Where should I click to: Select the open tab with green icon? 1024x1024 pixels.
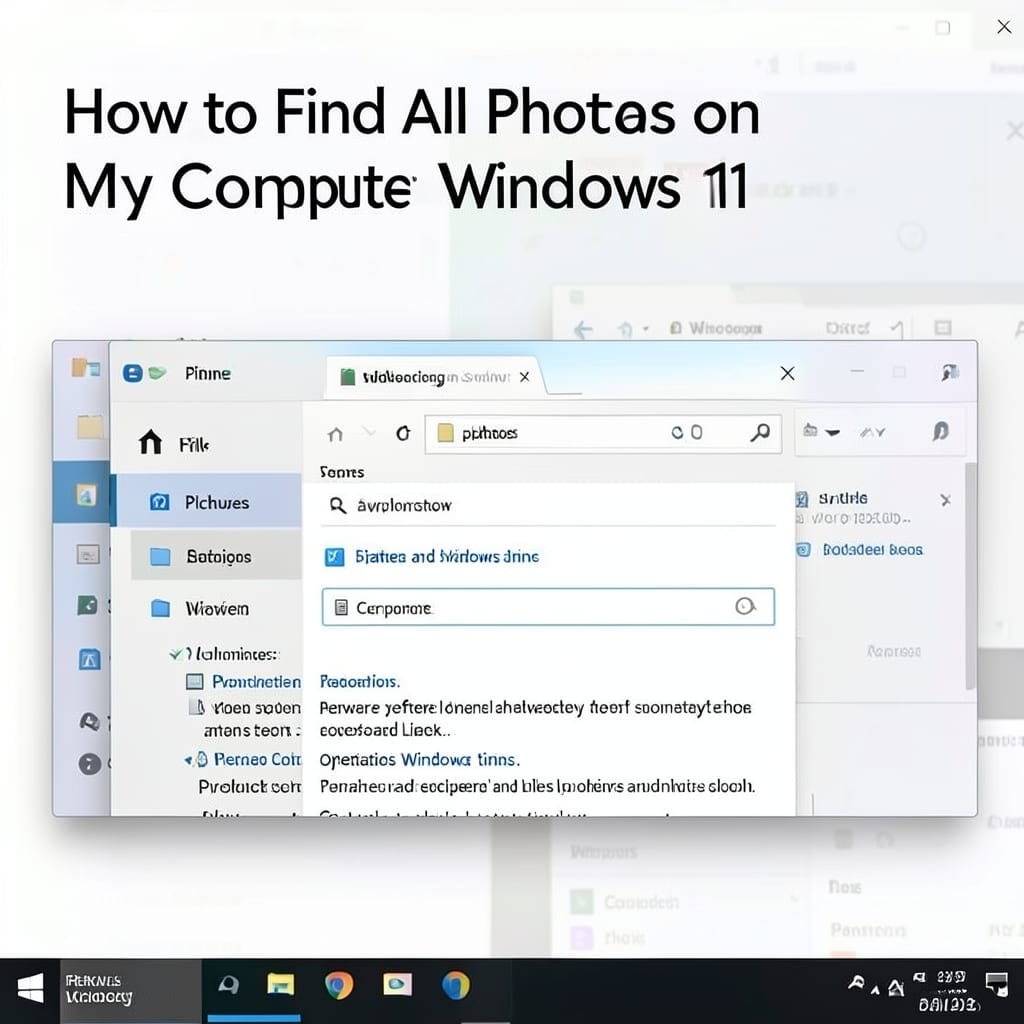(434, 377)
